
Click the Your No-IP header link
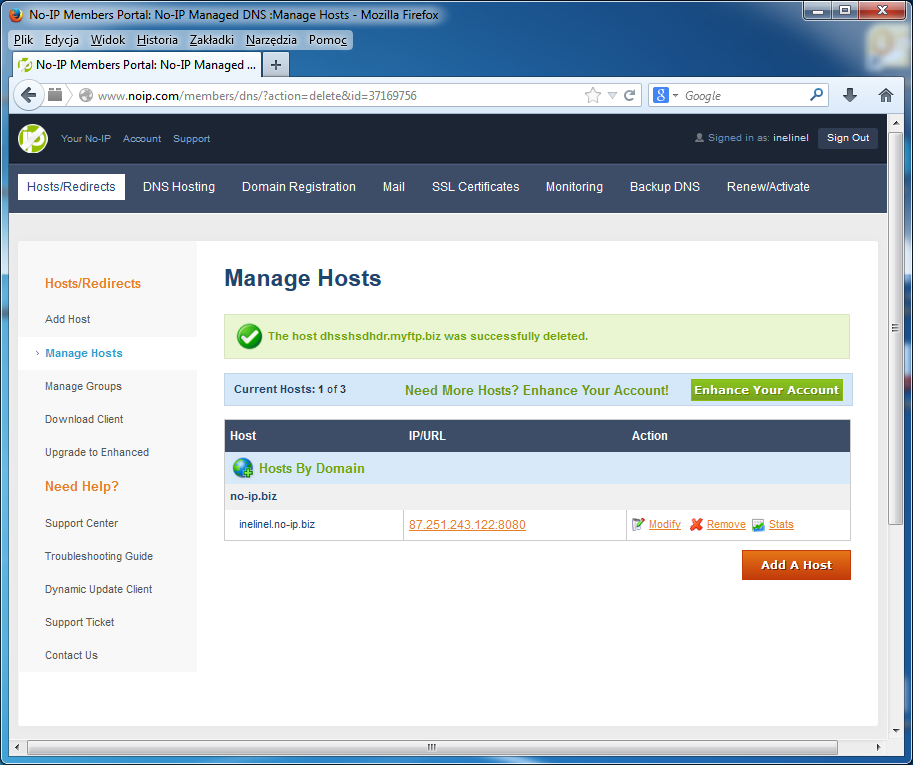coord(86,139)
